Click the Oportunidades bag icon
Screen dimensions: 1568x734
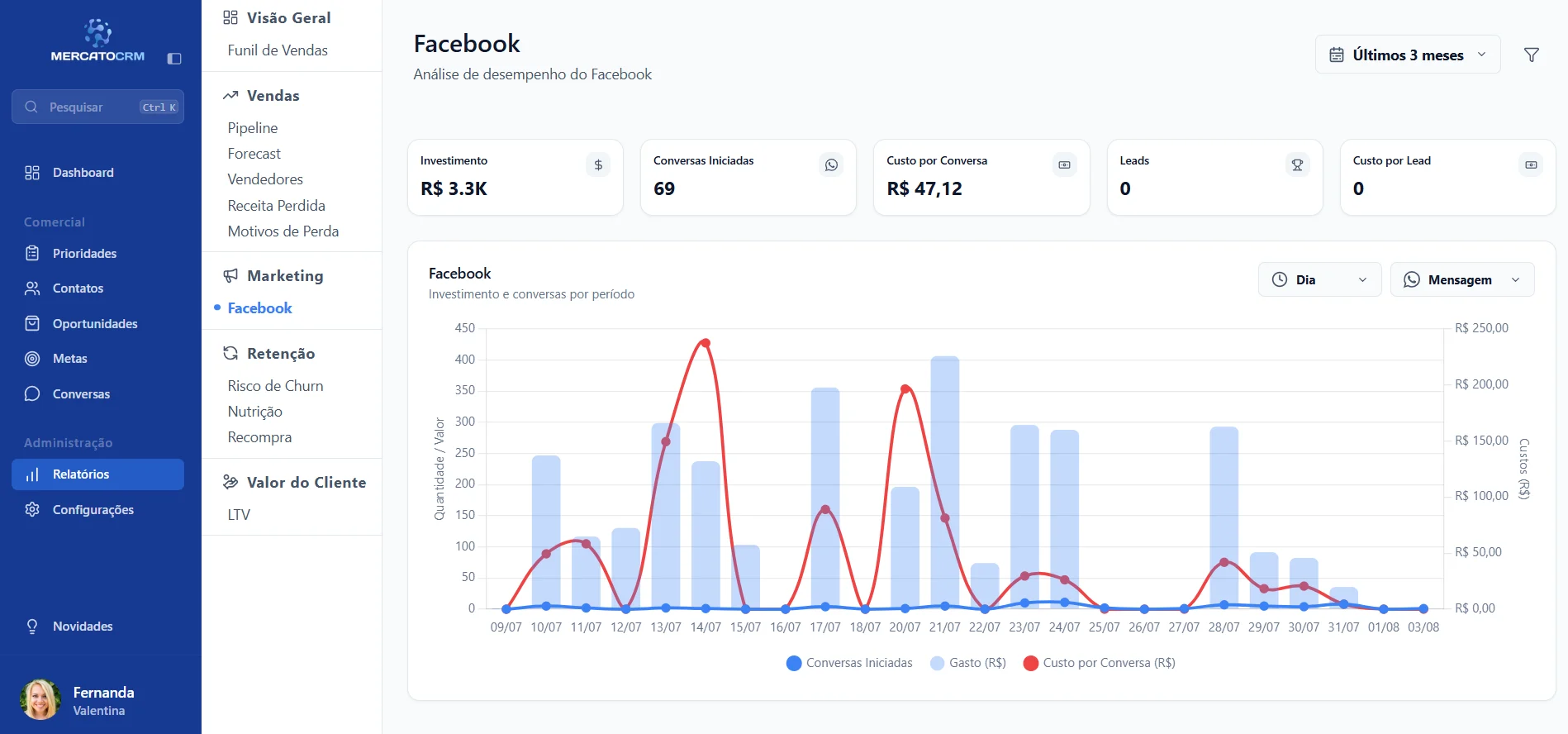point(32,323)
